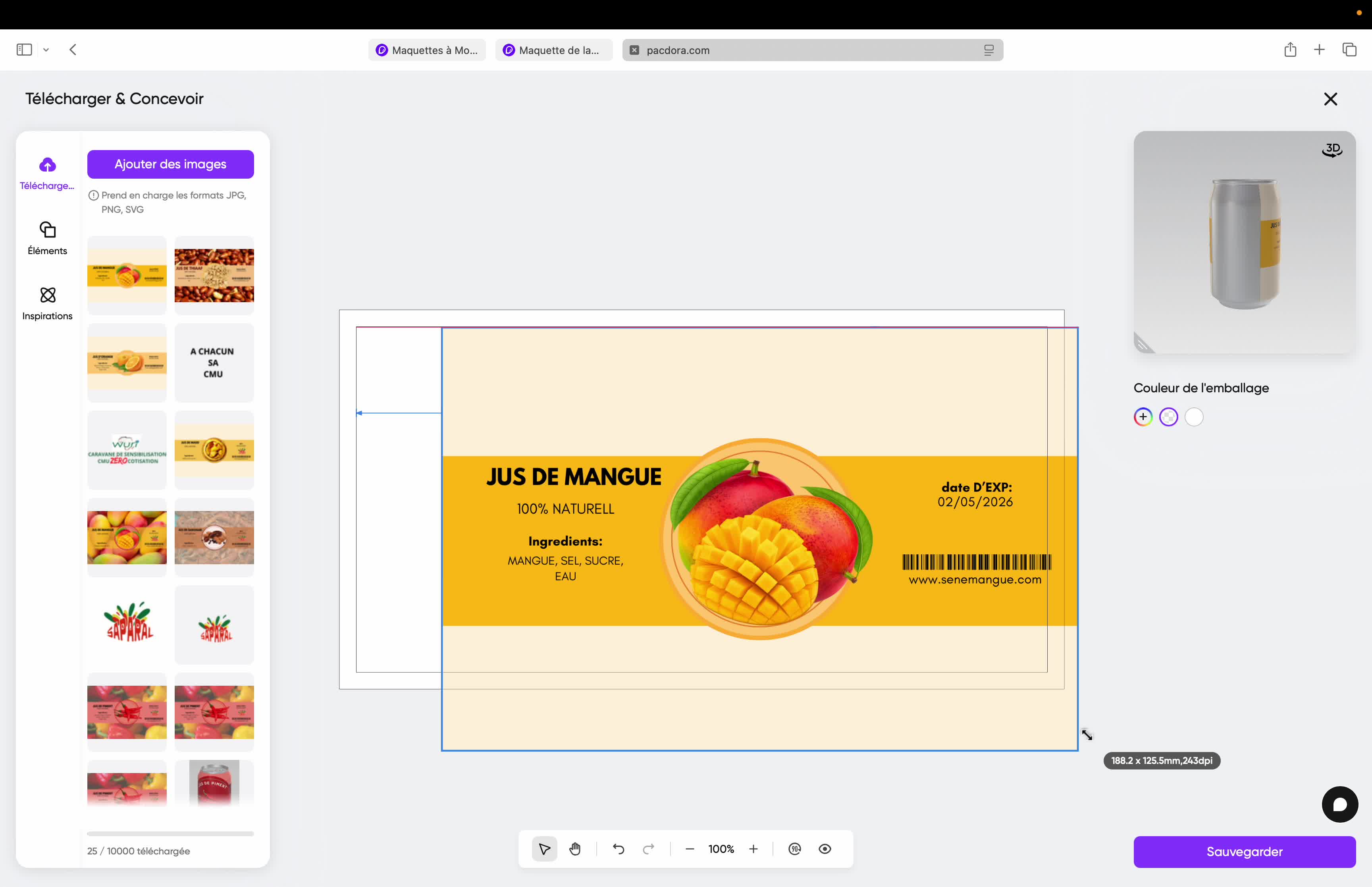Select the transparent packaging color option

pyautogui.click(x=1168, y=417)
